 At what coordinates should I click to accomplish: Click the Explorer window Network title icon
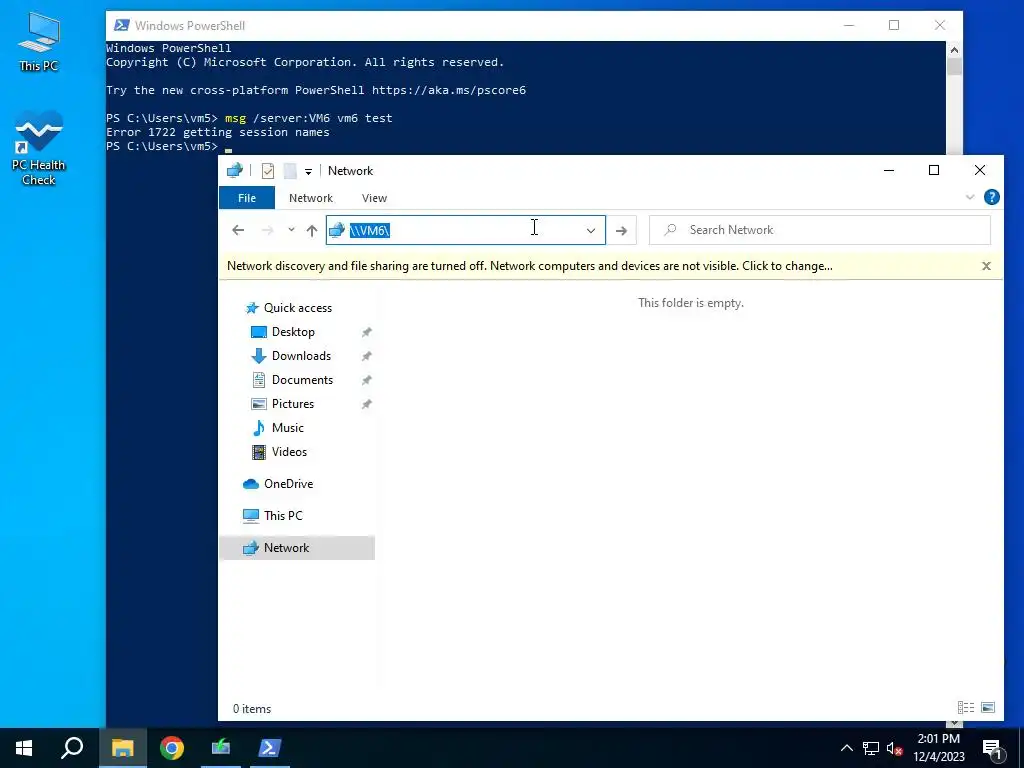coord(234,171)
